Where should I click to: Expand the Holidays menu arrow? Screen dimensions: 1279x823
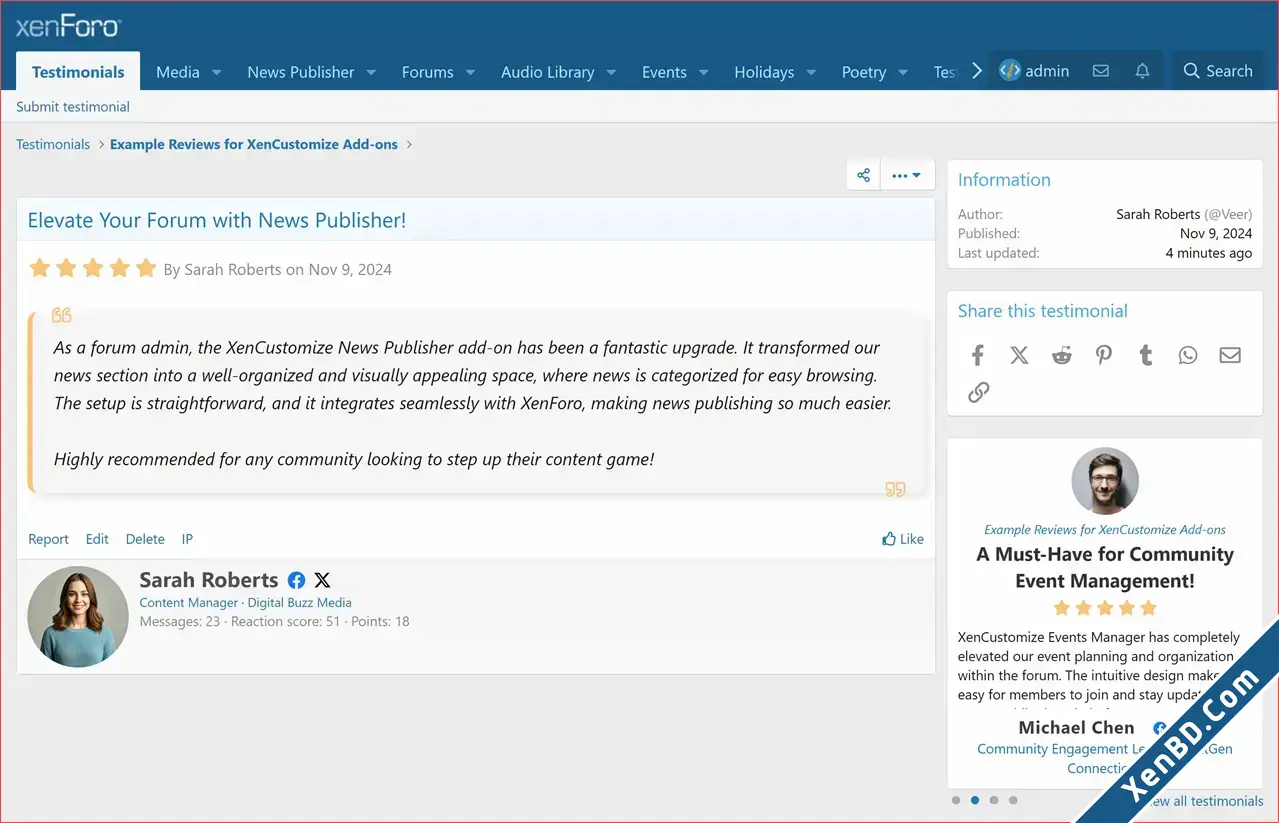coord(811,72)
